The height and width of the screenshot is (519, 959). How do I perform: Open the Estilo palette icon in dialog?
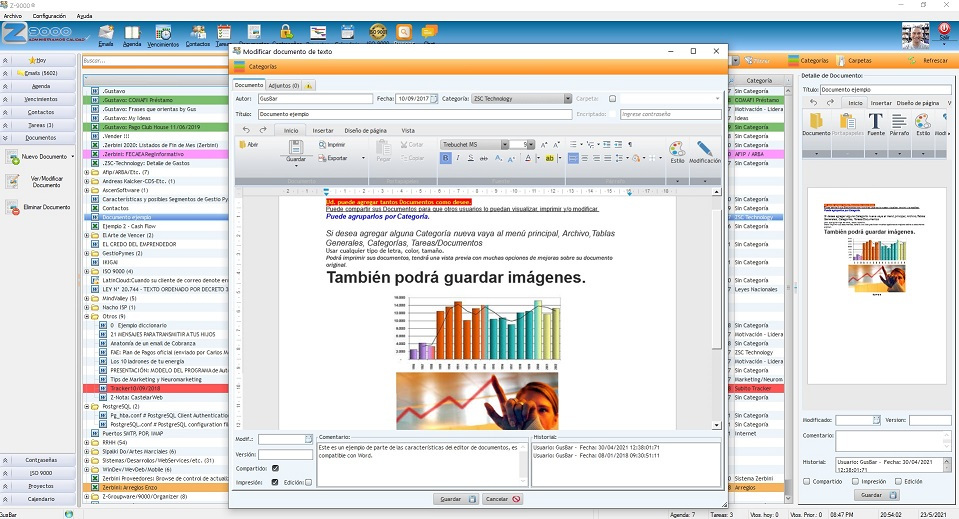point(677,148)
